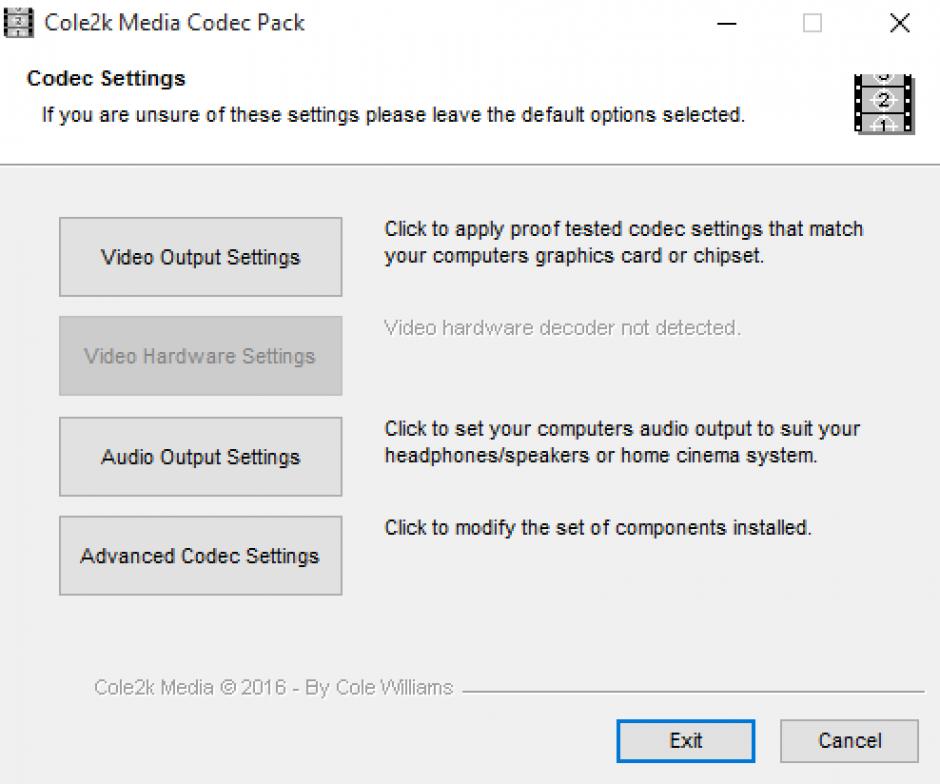Click 'Video hardware decoder not detected.' text
This screenshot has width=940, height=784.
click(x=562, y=328)
